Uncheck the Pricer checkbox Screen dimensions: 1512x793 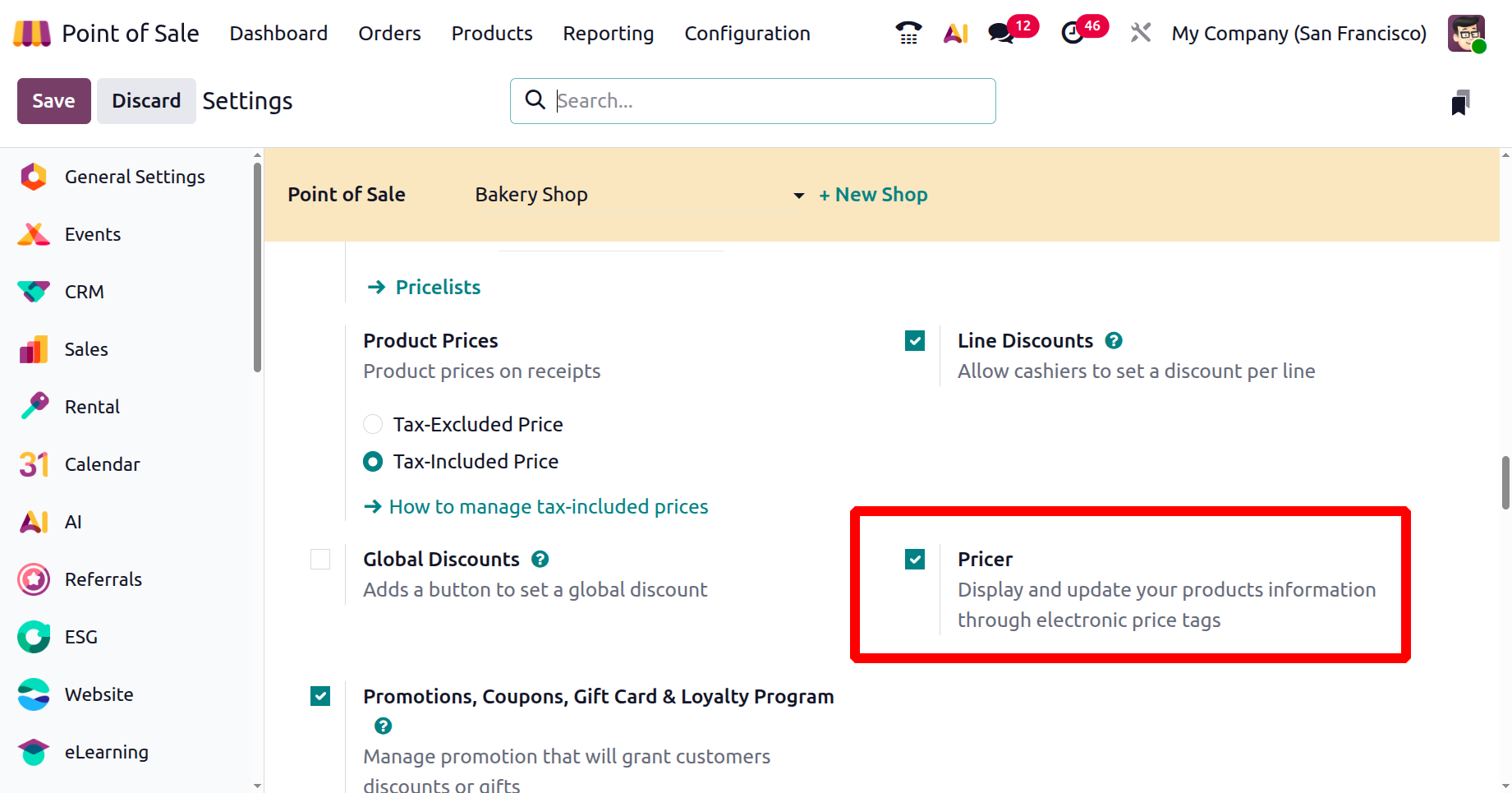[x=915, y=560]
